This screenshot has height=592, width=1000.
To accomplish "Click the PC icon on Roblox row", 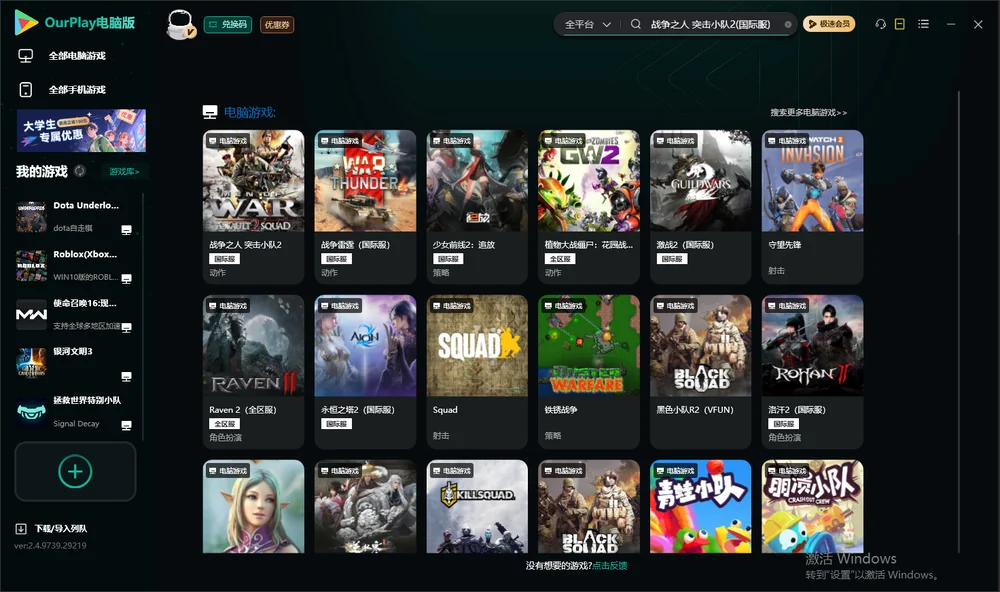I will coord(126,279).
